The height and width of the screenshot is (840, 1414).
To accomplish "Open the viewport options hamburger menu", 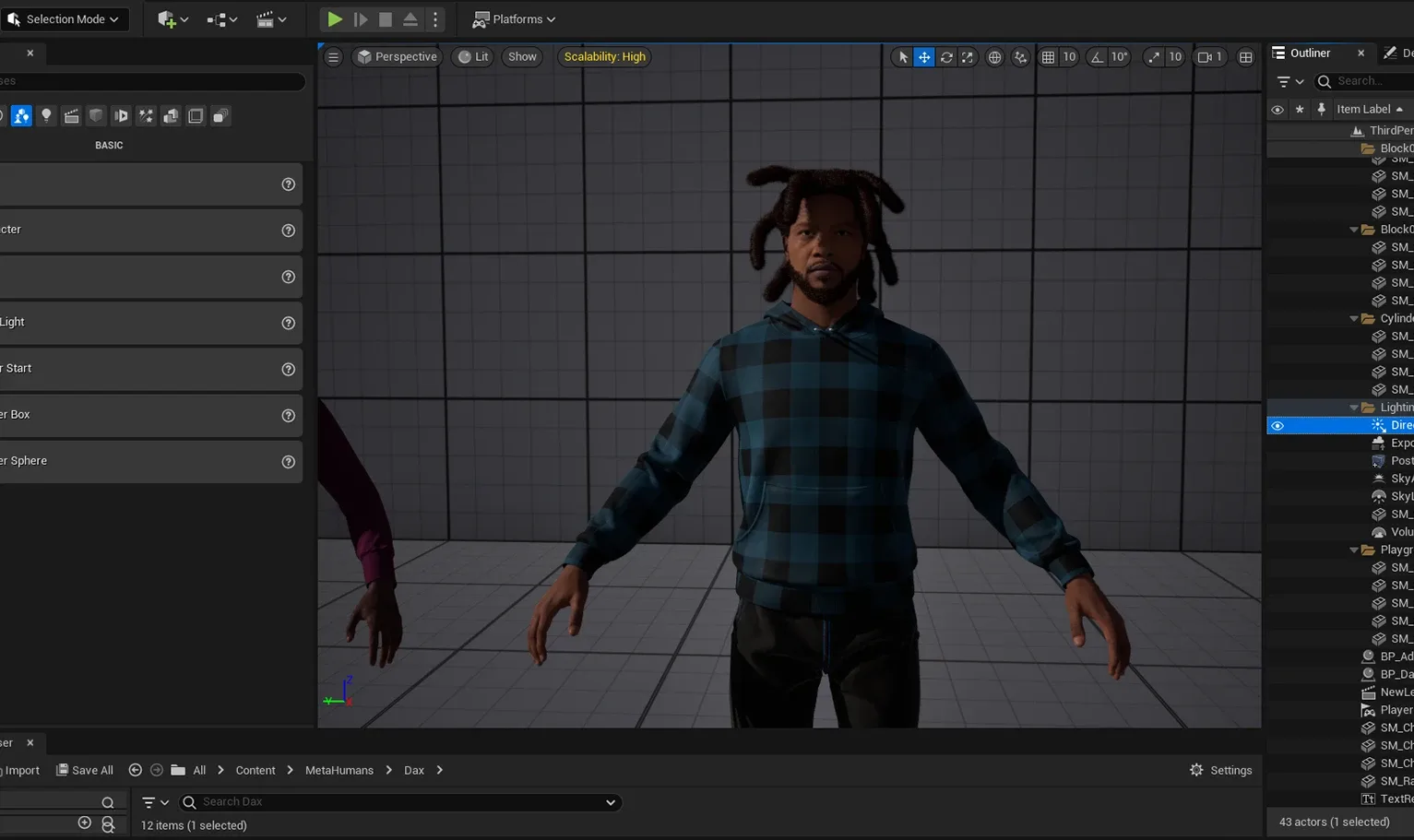I will (x=333, y=56).
